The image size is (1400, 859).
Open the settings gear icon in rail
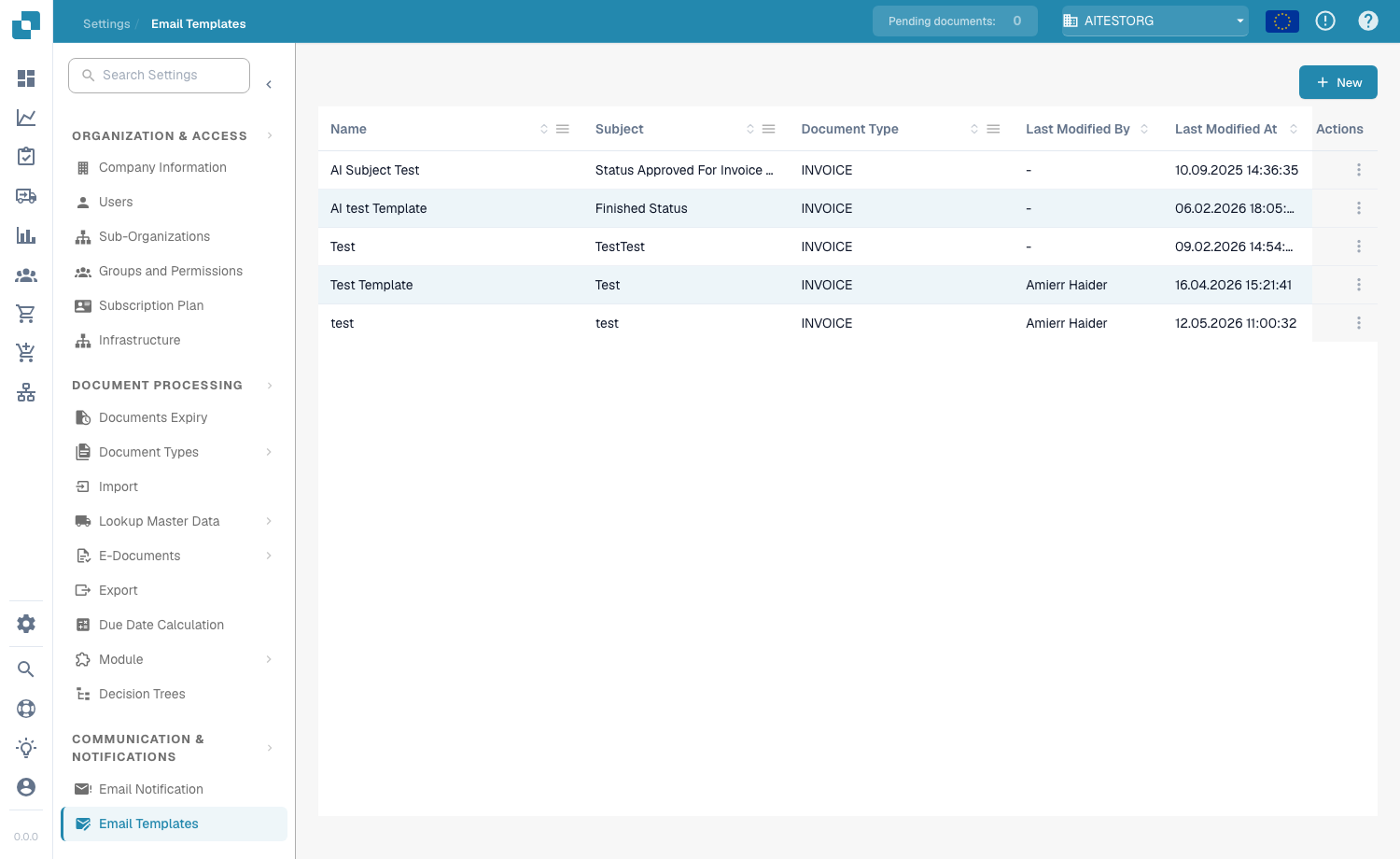tap(26, 624)
